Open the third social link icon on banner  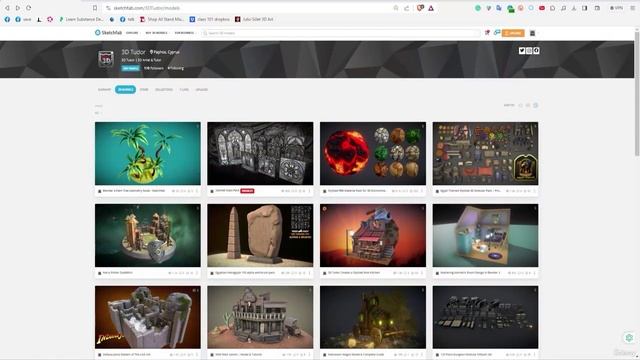tap(536, 51)
